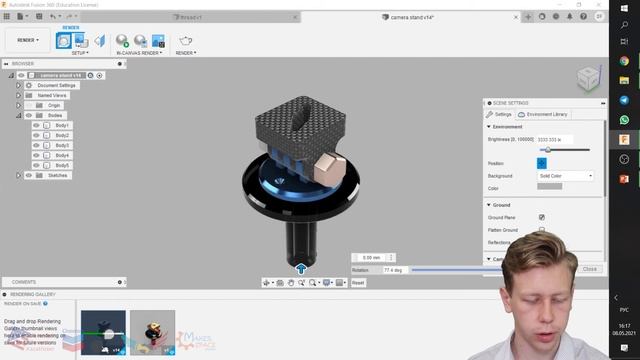Click the Position icon in Scene Settings

[x=541, y=163]
